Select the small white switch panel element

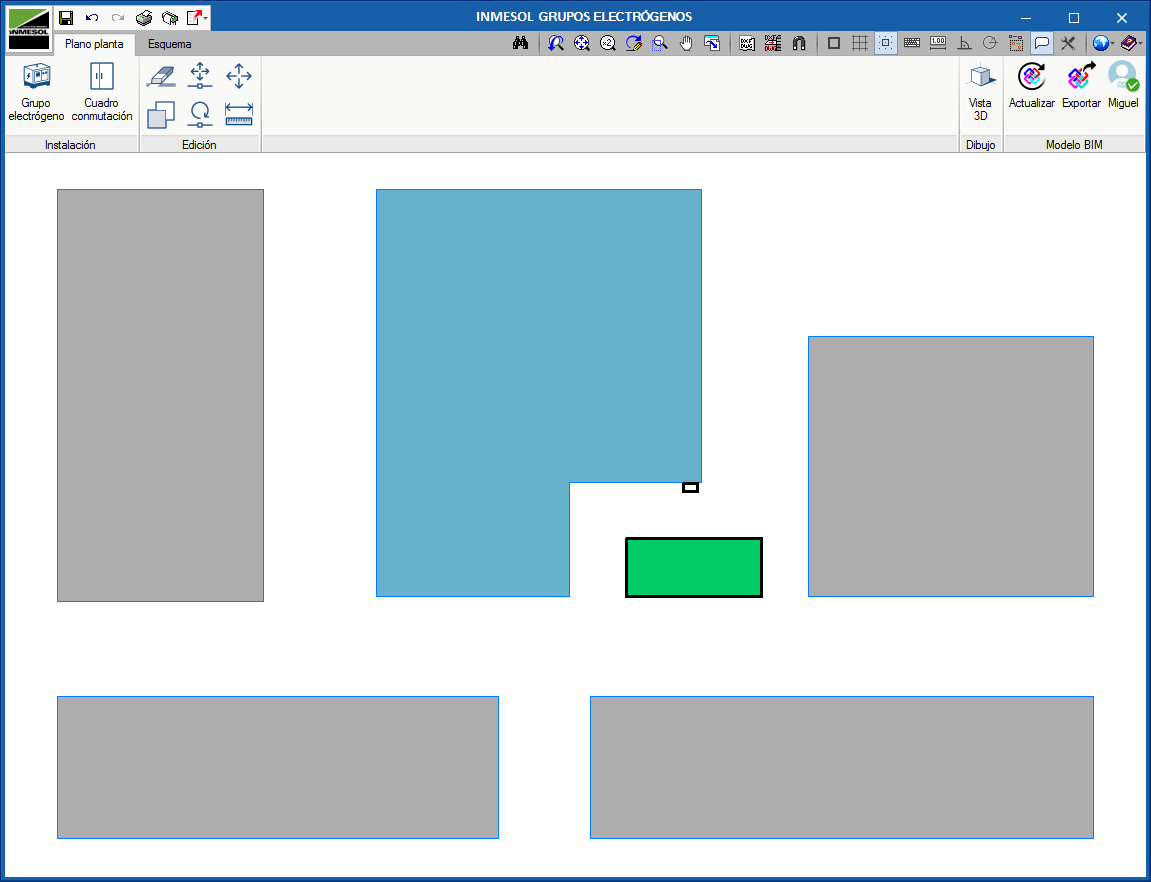pyautogui.click(x=690, y=487)
